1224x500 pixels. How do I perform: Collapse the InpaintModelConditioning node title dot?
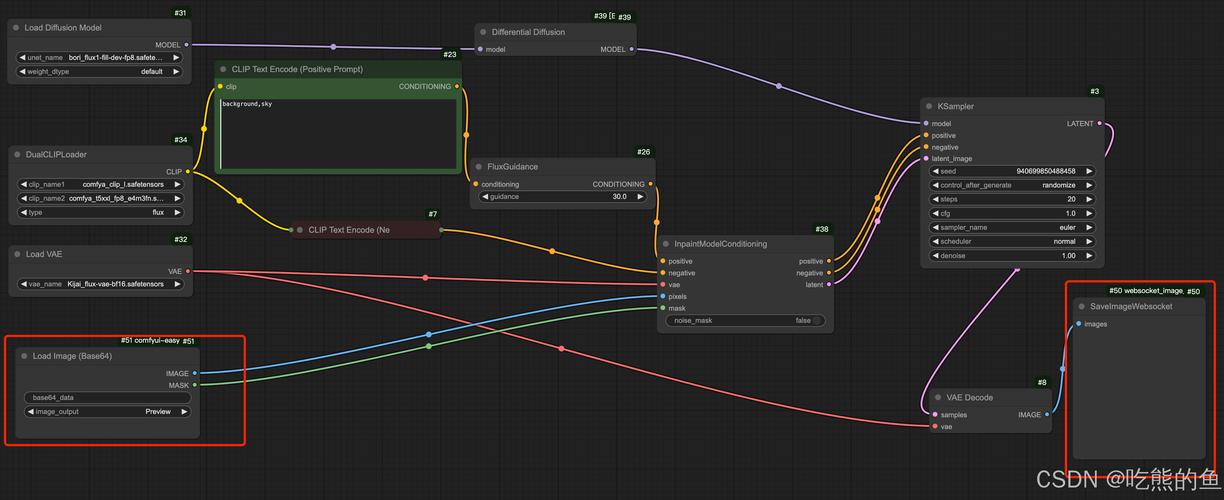pos(666,244)
